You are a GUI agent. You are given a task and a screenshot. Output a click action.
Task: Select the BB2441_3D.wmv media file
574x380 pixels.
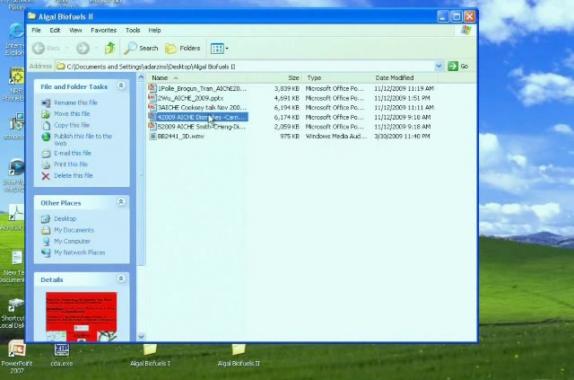click(x=180, y=136)
